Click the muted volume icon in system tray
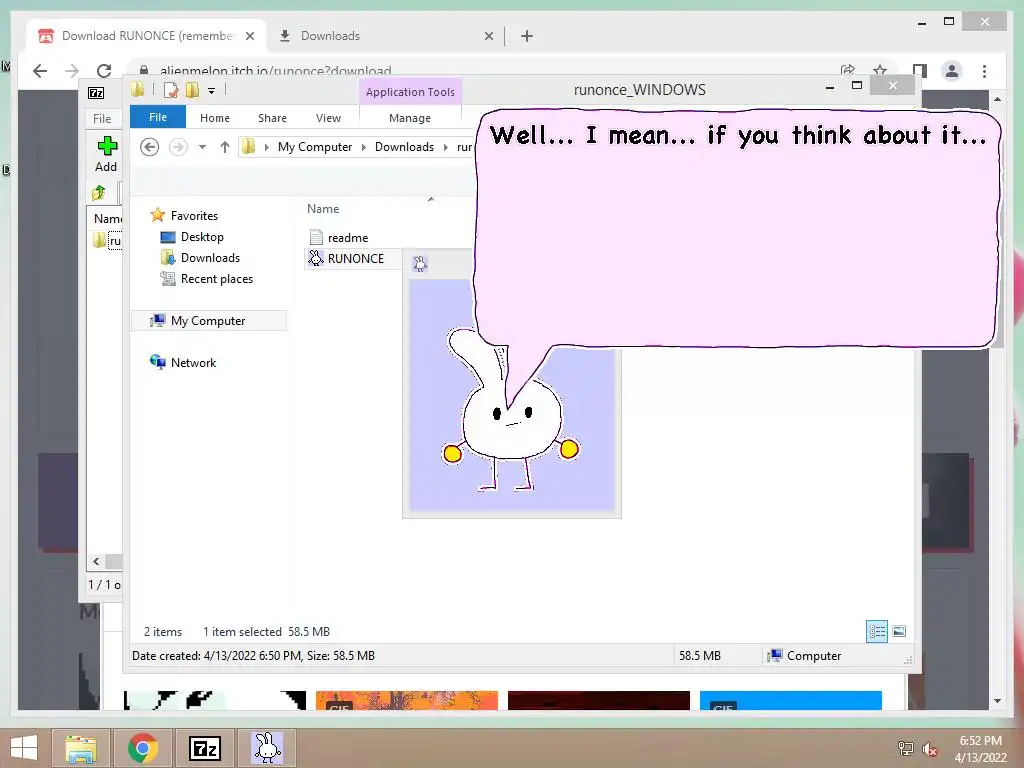1024x768 pixels. tap(930, 748)
